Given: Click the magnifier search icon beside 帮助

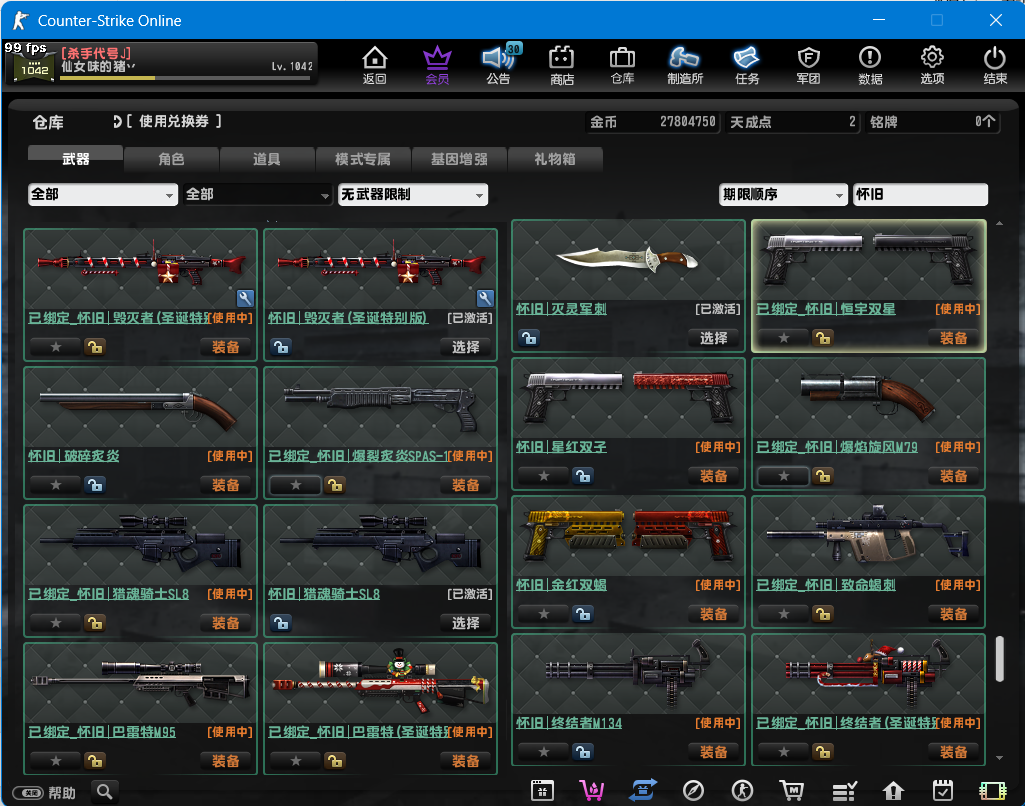Looking at the screenshot, I should click(105, 792).
